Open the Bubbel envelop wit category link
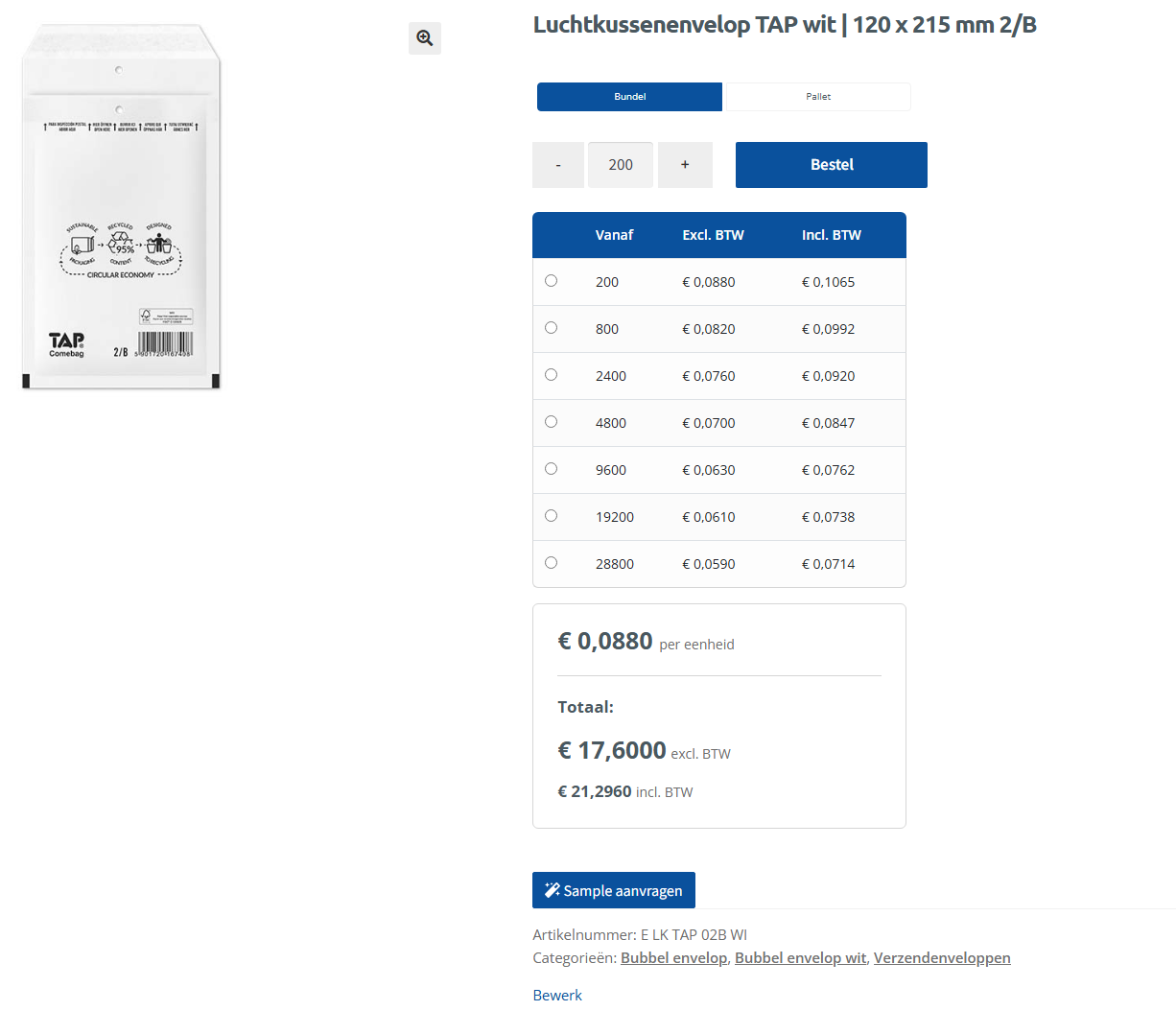Image resolution: width=1176 pixels, height=1034 pixels. (x=800, y=957)
